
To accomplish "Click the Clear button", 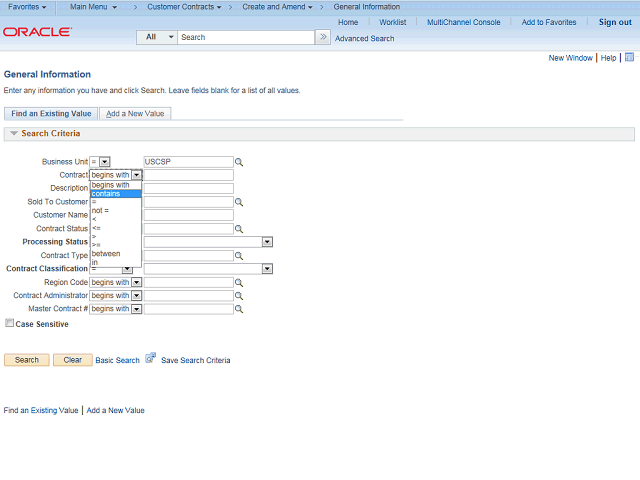I will pyautogui.click(x=73, y=360).
